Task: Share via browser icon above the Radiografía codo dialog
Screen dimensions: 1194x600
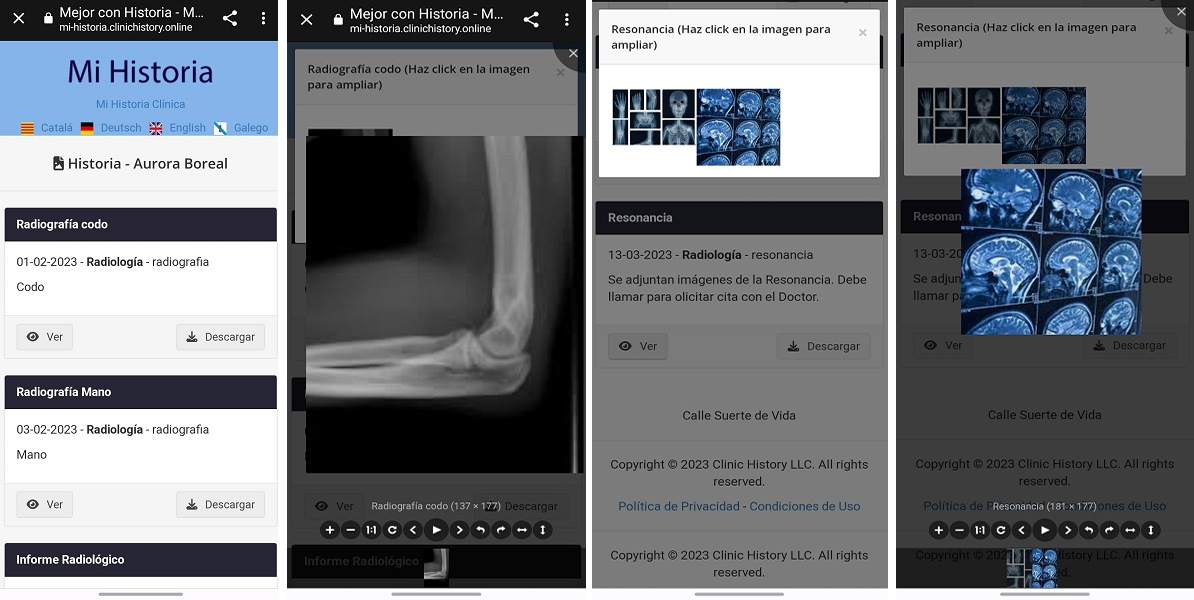Action: click(x=532, y=19)
